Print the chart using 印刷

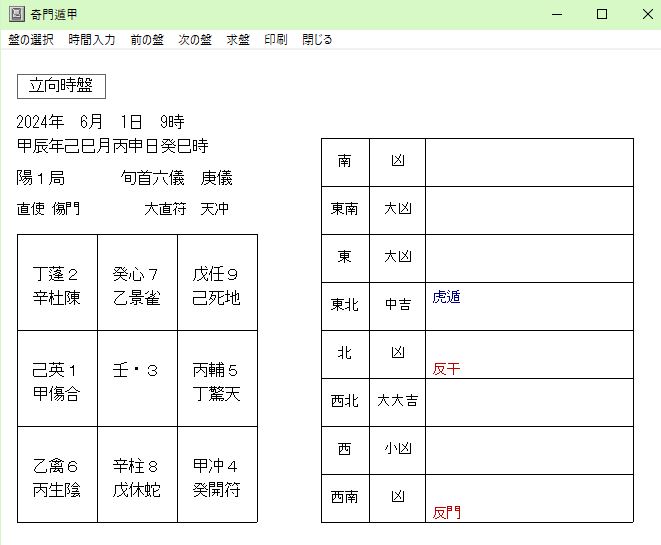coord(276,40)
